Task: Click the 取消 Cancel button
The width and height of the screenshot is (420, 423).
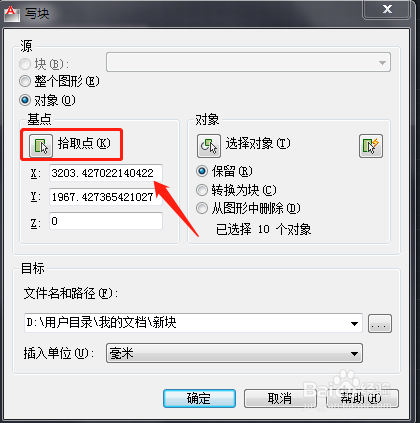Action: [280, 398]
